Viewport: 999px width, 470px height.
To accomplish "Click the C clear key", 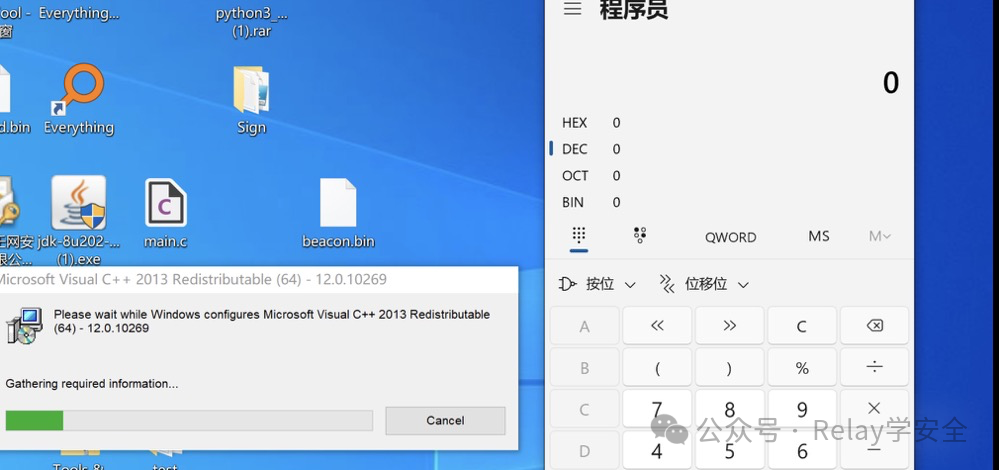I will pyautogui.click(x=802, y=325).
